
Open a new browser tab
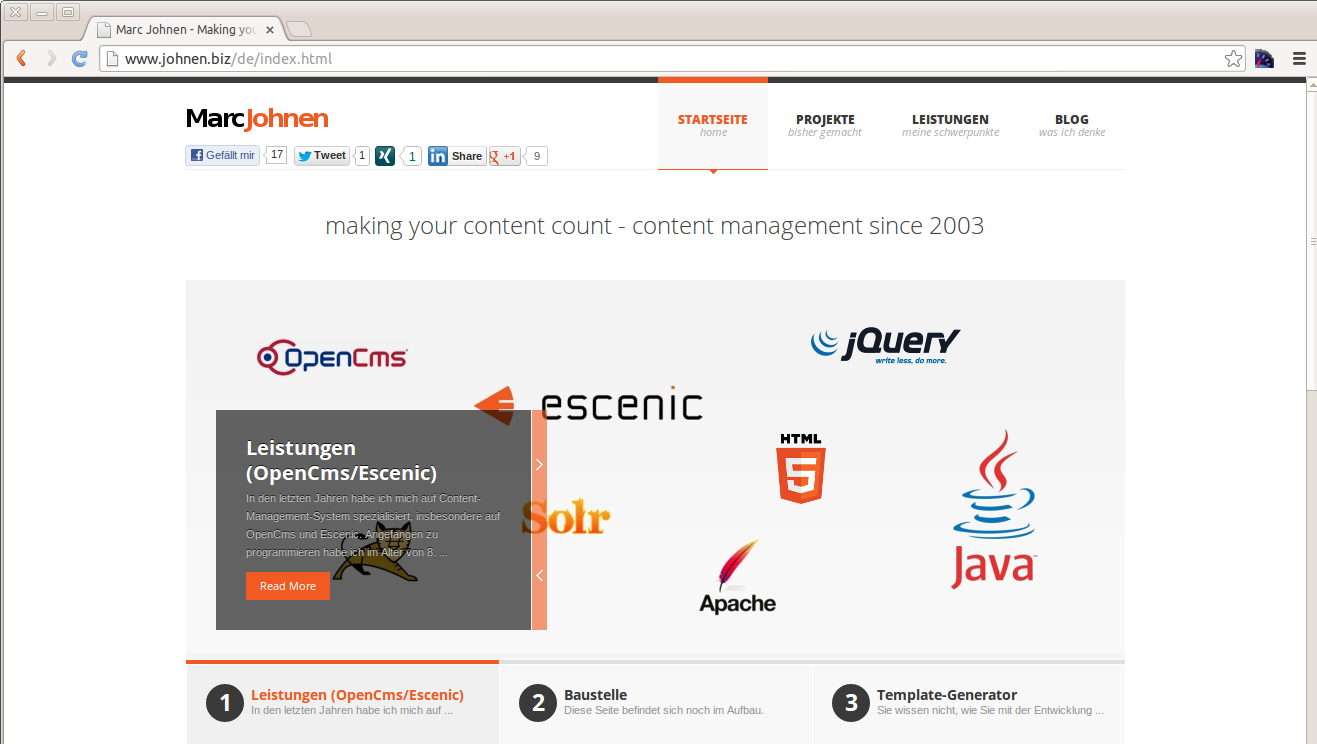point(299,29)
